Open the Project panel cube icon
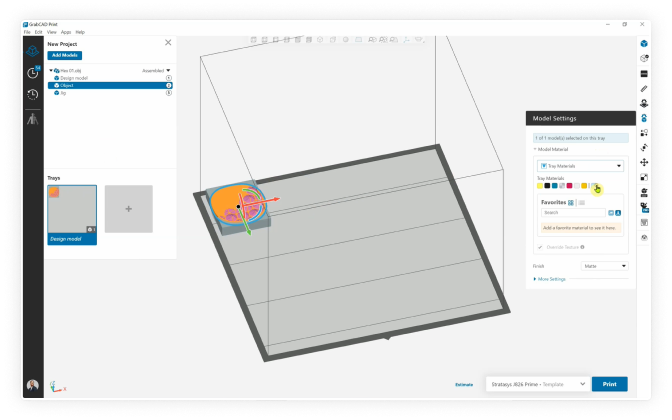This screenshot has width=672, height=420. [x=33, y=50]
